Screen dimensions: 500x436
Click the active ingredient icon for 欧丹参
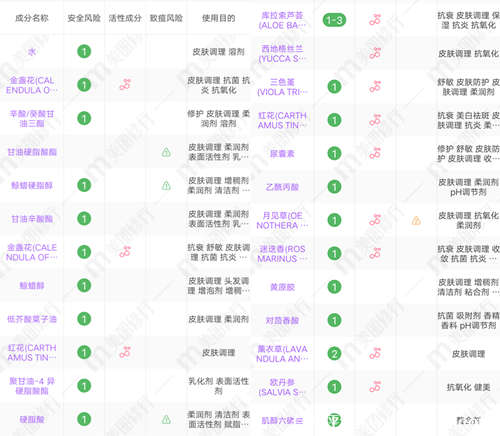(375, 387)
